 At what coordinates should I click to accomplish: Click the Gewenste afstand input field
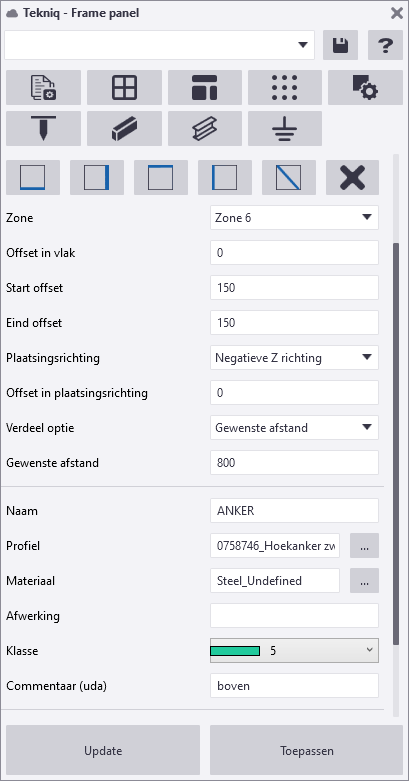point(294,463)
